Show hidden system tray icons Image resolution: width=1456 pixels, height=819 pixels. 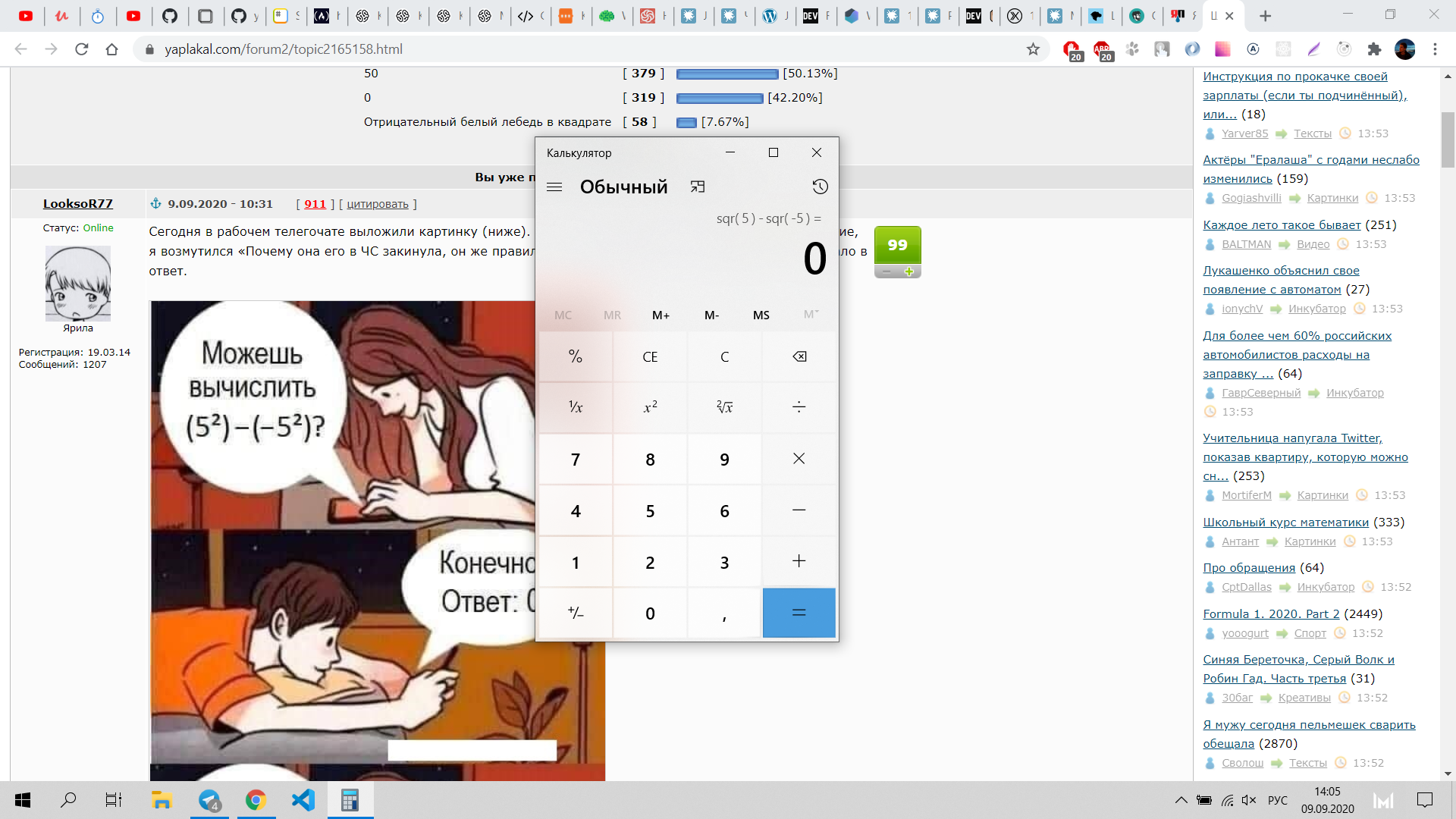[x=1181, y=800]
